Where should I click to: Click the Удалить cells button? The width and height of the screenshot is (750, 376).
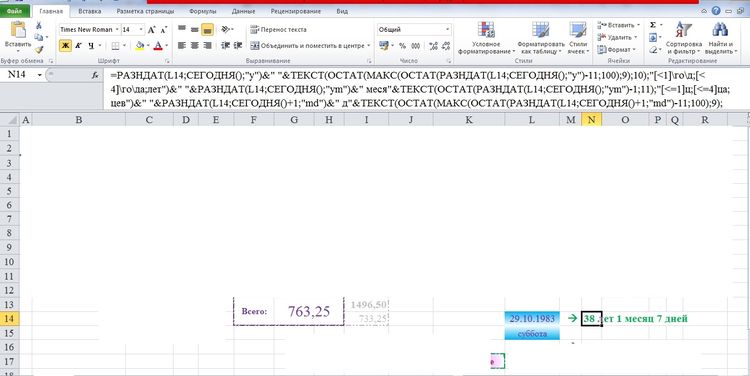(x=617, y=37)
